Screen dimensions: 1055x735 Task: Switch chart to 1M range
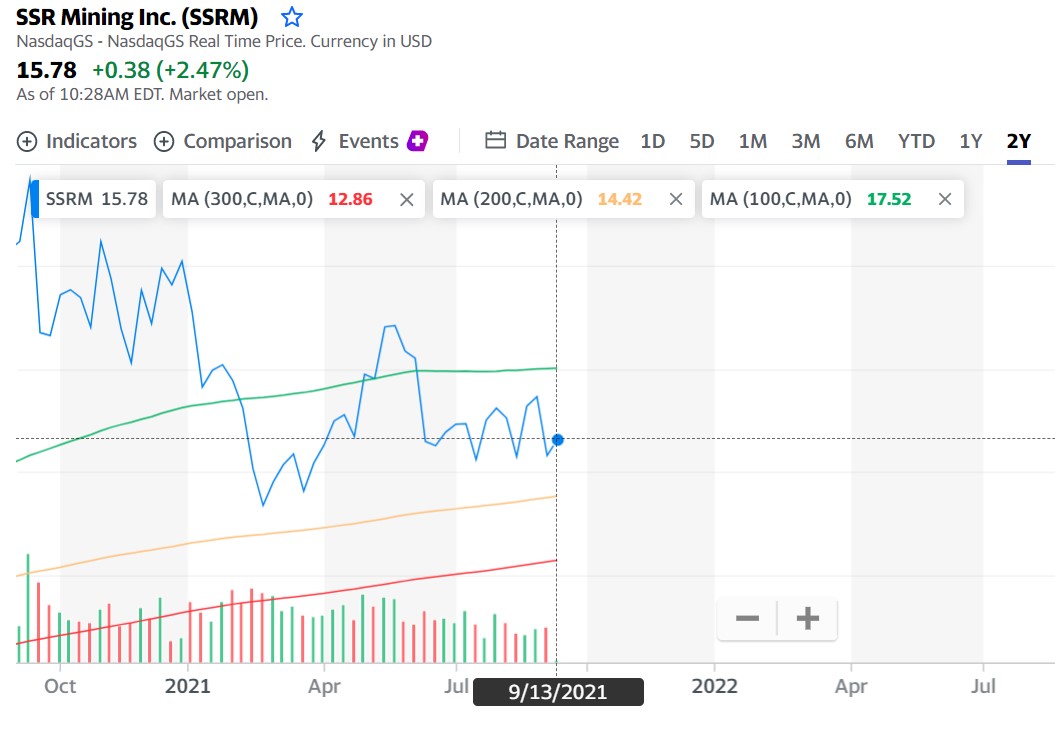[x=753, y=141]
